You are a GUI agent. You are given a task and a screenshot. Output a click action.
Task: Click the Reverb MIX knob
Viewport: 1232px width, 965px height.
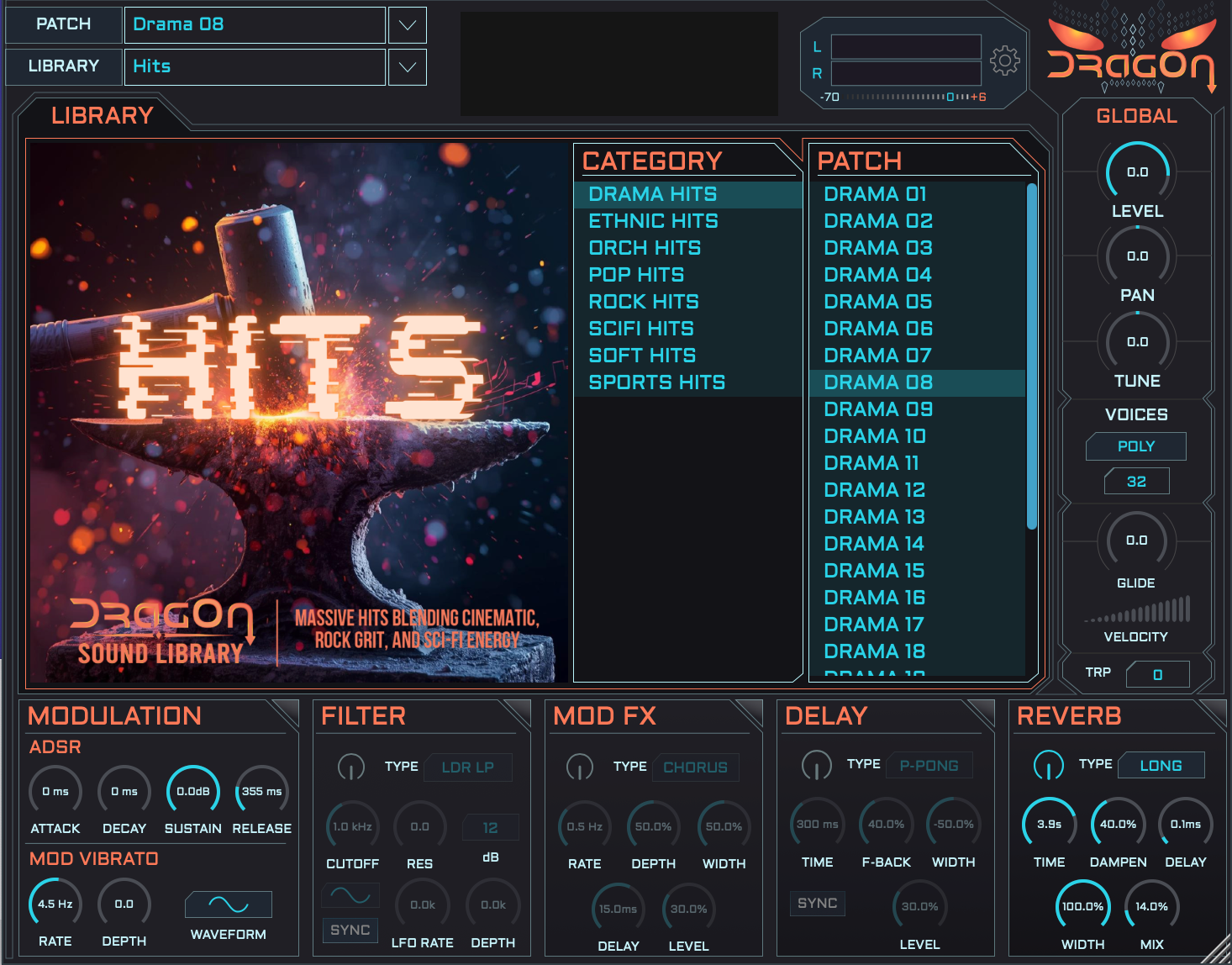coord(1152,906)
